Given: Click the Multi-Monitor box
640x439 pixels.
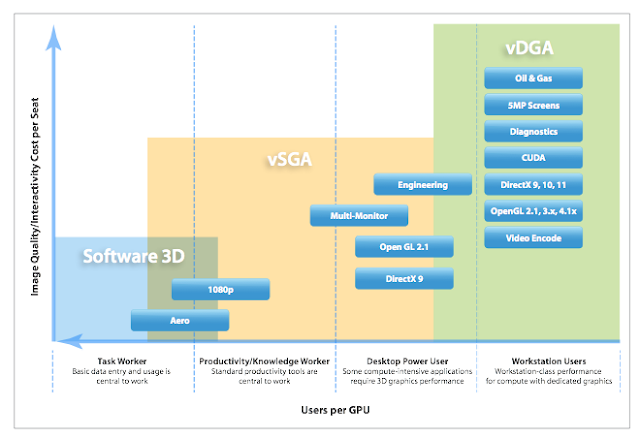Looking at the screenshot, I should (359, 215).
